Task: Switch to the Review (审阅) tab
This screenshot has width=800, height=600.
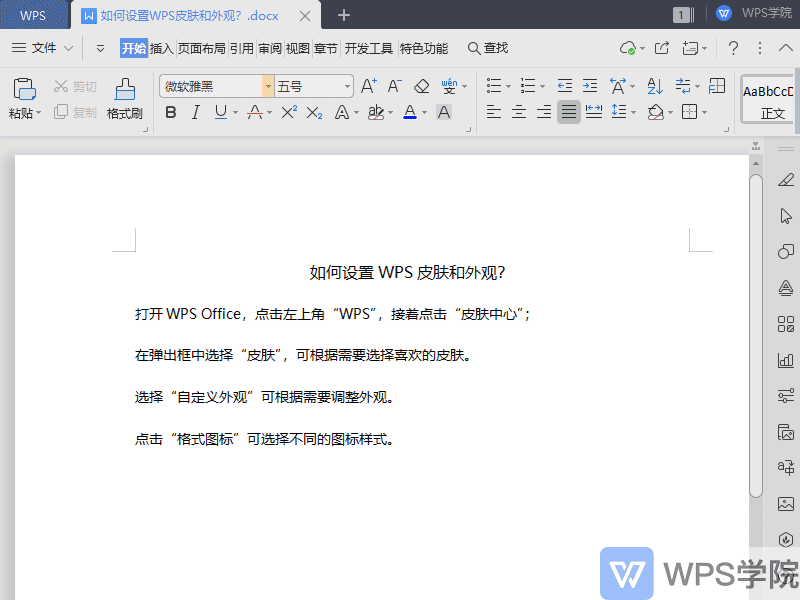Action: click(x=270, y=48)
